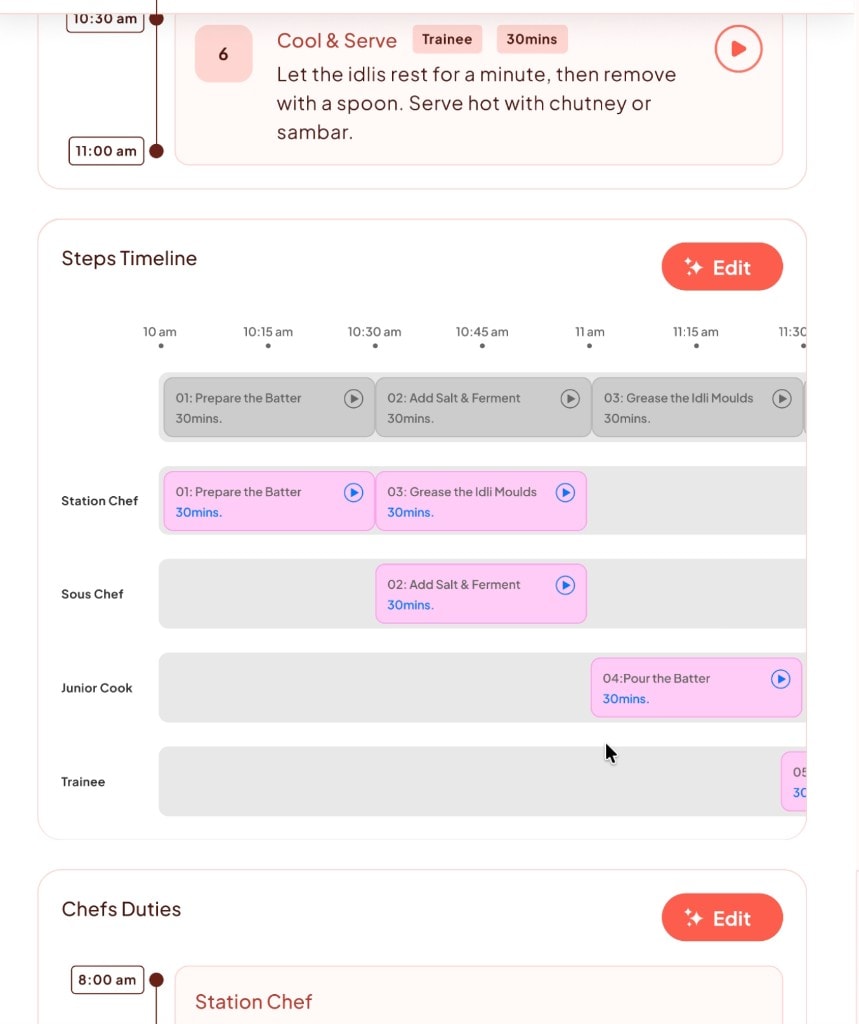This screenshot has width=859, height=1024.
Task: Click Edit in Chefs Duties section
Action: click(722, 917)
